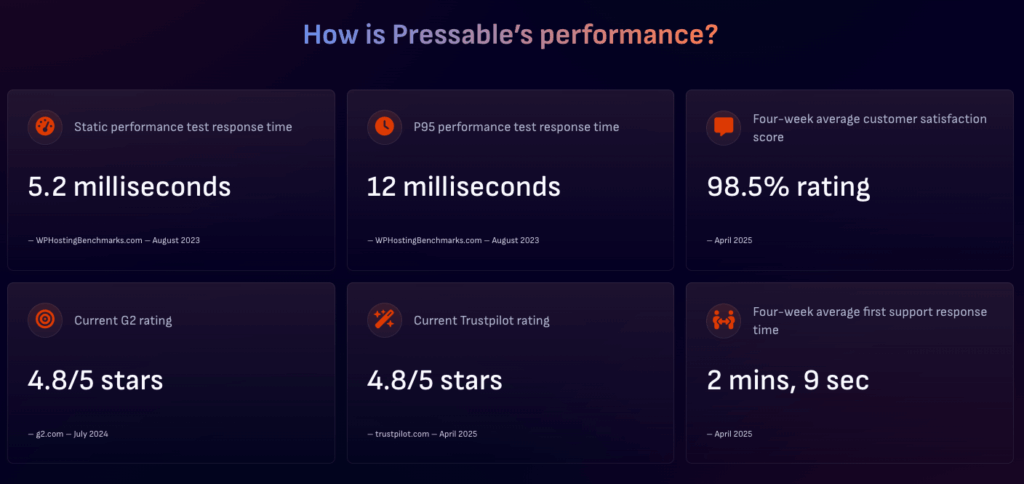1024x484 pixels.
Task: Click the target icon beside G2 rating
Action: pyautogui.click(x=44, y=320)
